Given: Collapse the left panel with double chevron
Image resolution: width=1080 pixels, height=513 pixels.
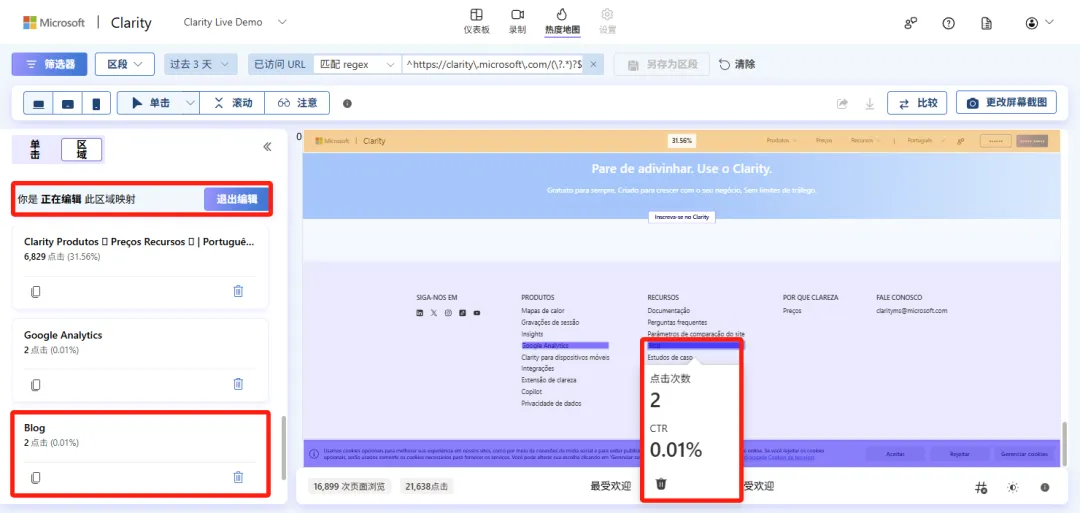Looking at the screenshot, I should [267, 147].
